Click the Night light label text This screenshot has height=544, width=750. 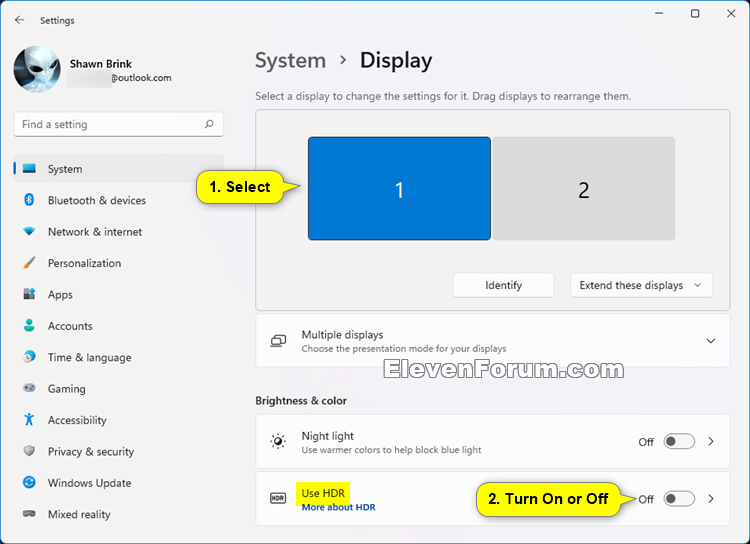click(328, 436)
